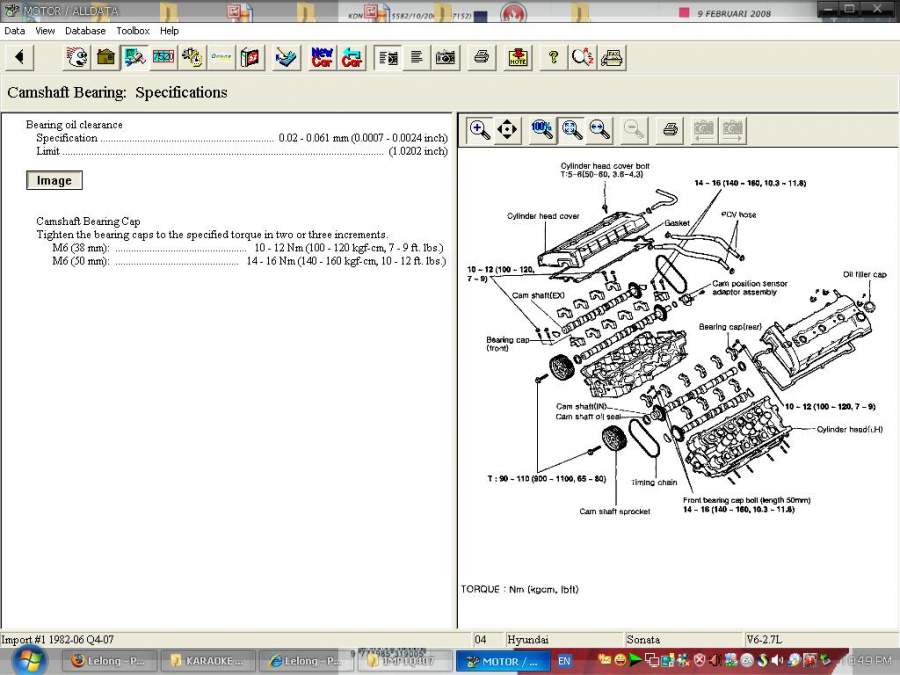Click the red NOTE pin icon
Screen dimensions: 900x675
[518, 57]
